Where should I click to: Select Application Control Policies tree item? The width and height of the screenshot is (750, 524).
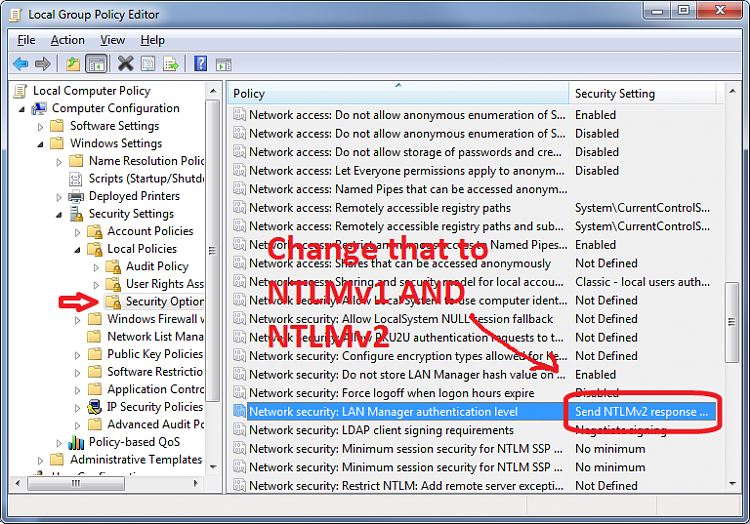click(x=155, y=389)
